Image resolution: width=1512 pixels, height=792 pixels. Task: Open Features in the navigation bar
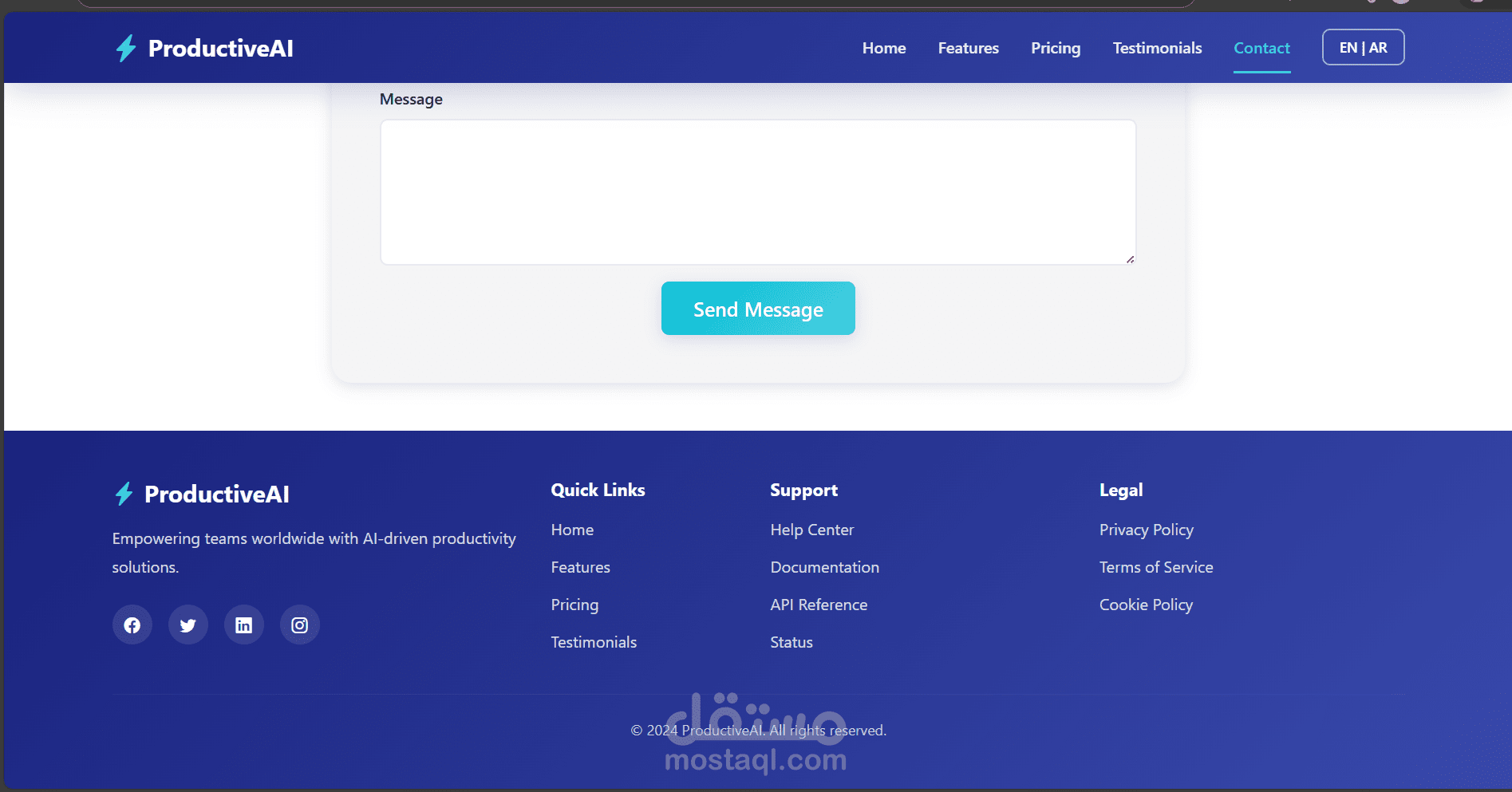(x=969, y=48)
